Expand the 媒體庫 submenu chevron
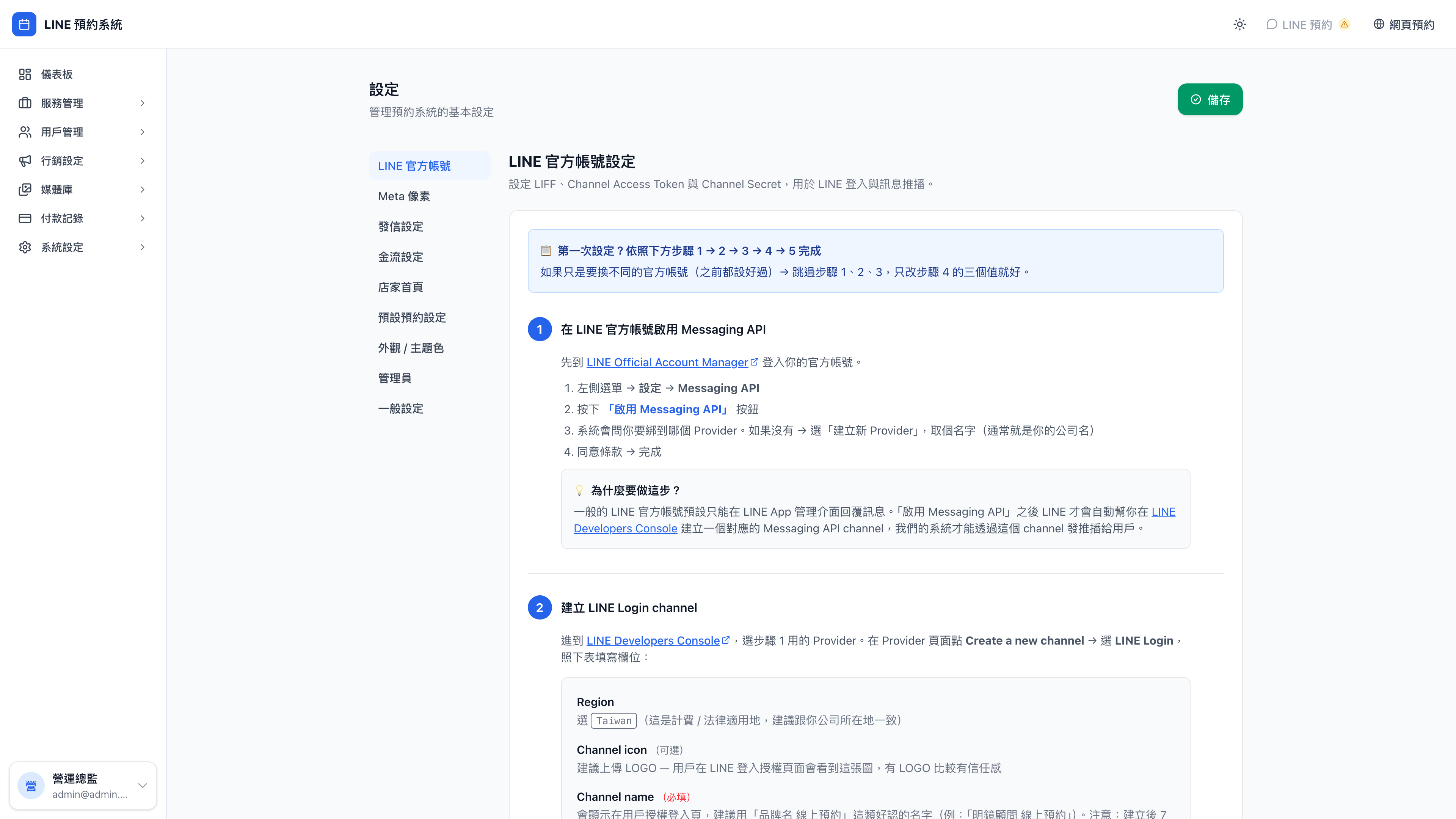Image resolution: width=1456 pixels, height=819 pixels. pos(143,189)
